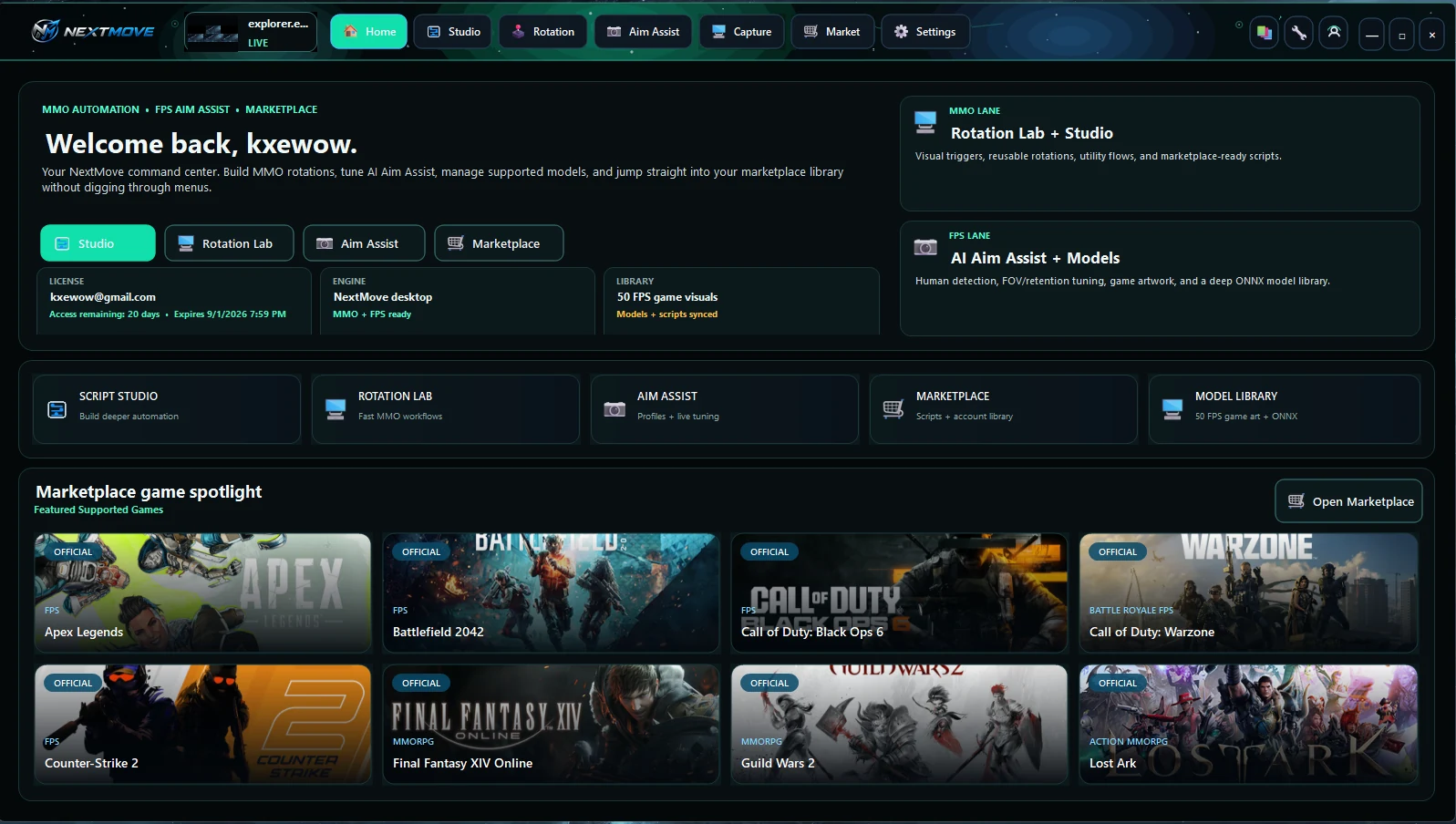Open the Marketplace tile
This screenshot has height=824, width=1456.
pyautogui.click(x=1004, y=409)
